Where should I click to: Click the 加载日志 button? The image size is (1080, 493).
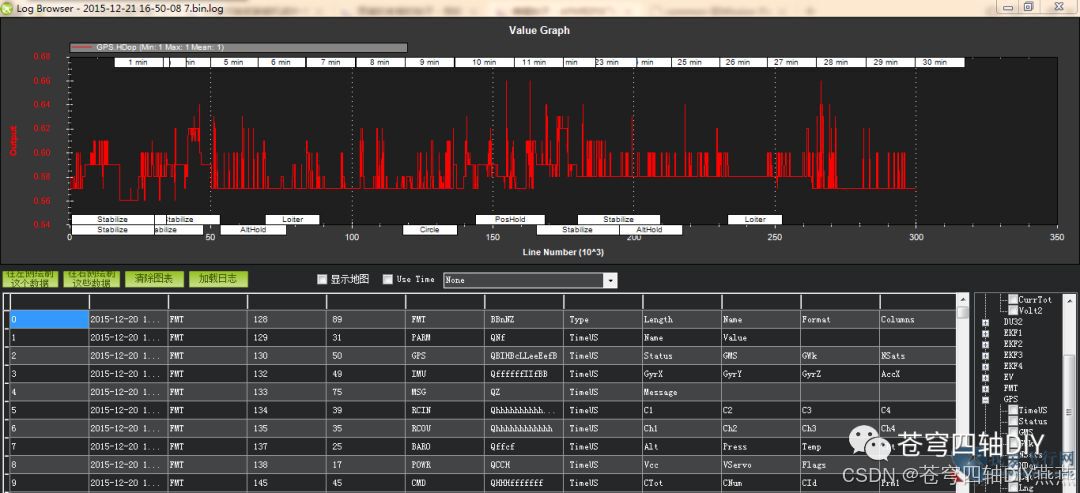click(x=218, y=278)
